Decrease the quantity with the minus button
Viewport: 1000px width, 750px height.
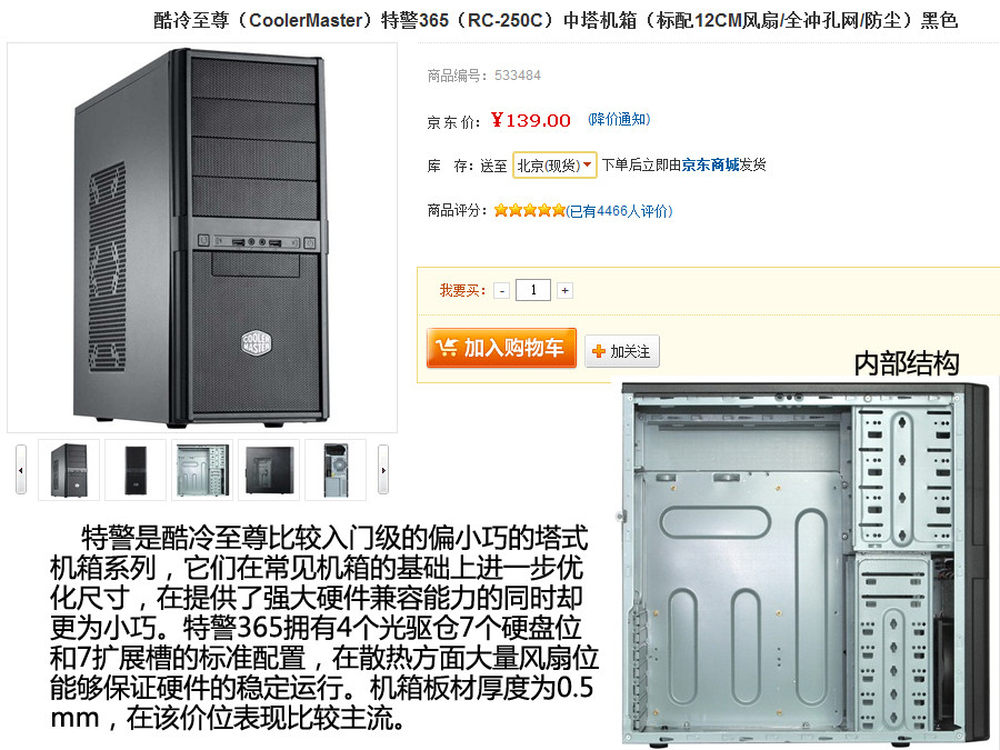502,291
